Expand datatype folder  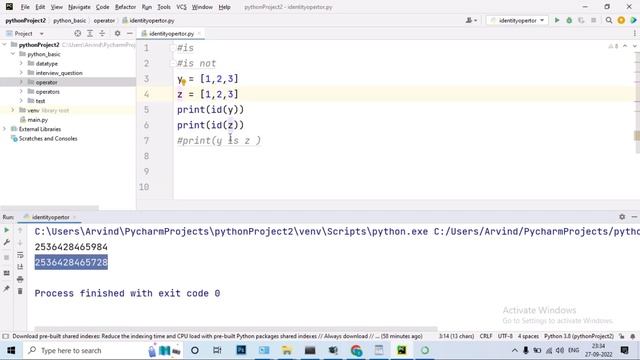[21, 63]
